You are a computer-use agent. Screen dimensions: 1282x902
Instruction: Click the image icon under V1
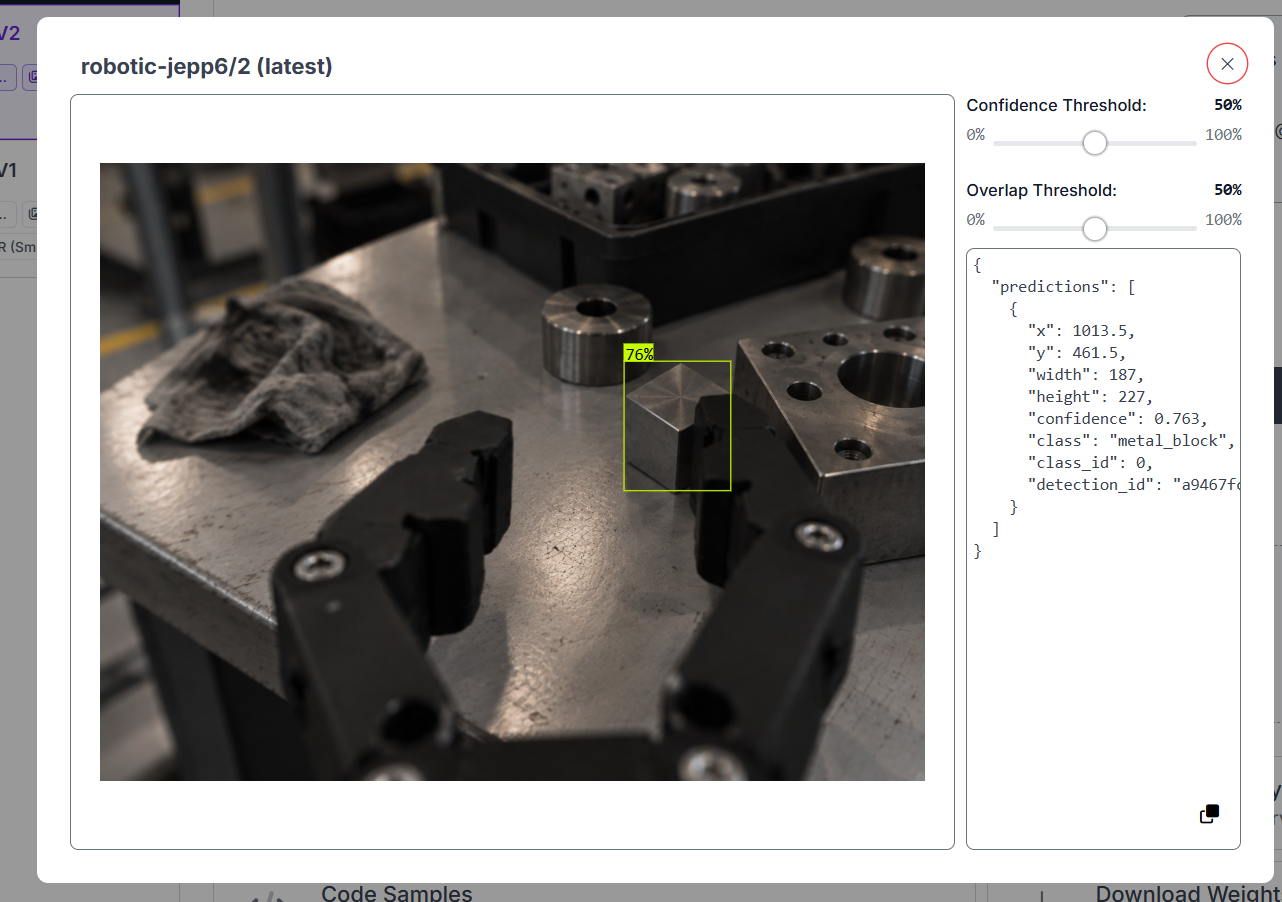(31, 213)
